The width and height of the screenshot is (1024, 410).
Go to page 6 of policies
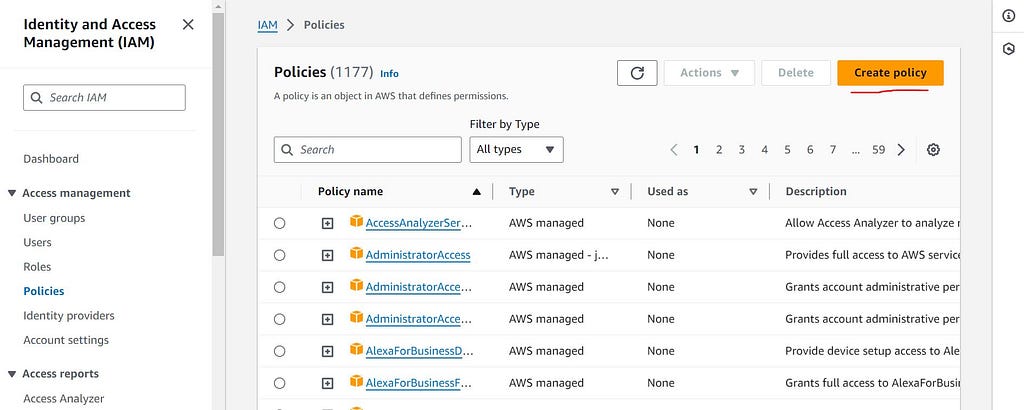[810, 150]
